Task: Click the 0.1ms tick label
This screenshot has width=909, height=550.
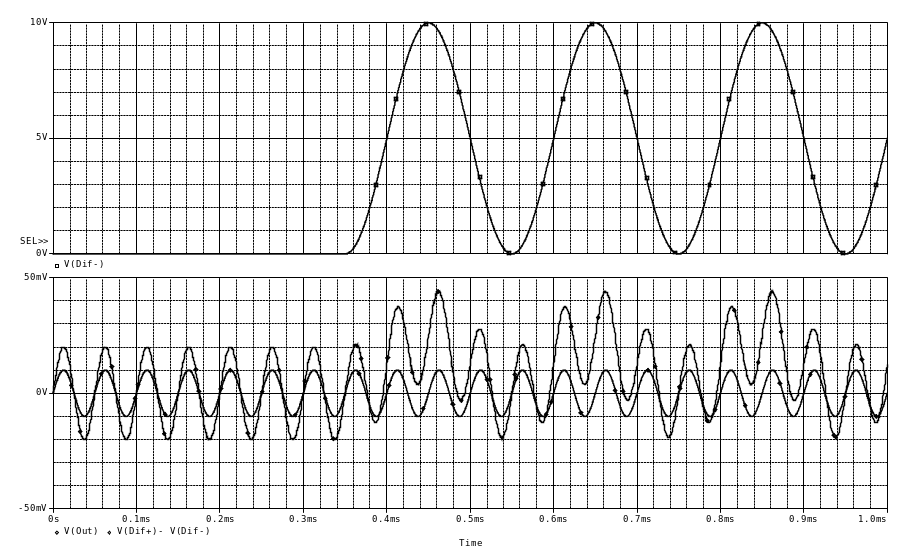Action: [x=136, y=520]
